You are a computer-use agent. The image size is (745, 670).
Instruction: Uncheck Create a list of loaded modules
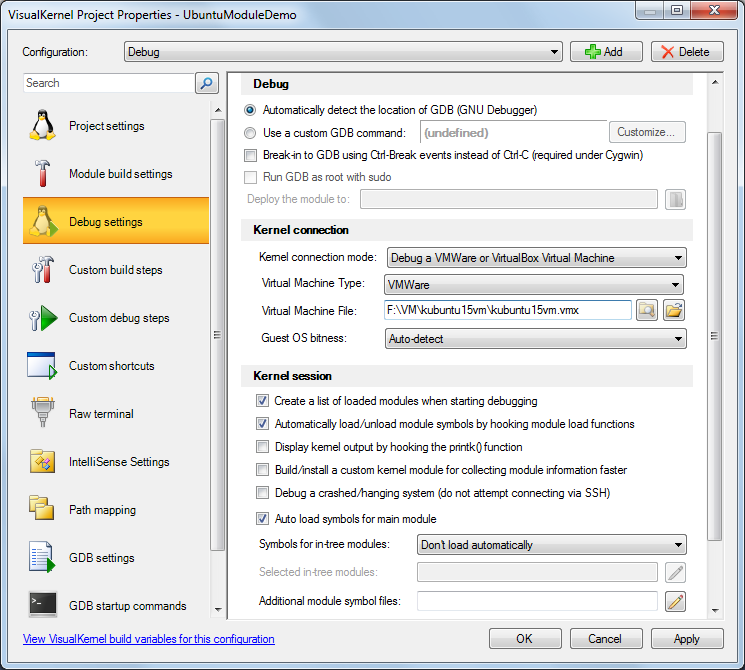pyautogui.click(x=262, y=401)
